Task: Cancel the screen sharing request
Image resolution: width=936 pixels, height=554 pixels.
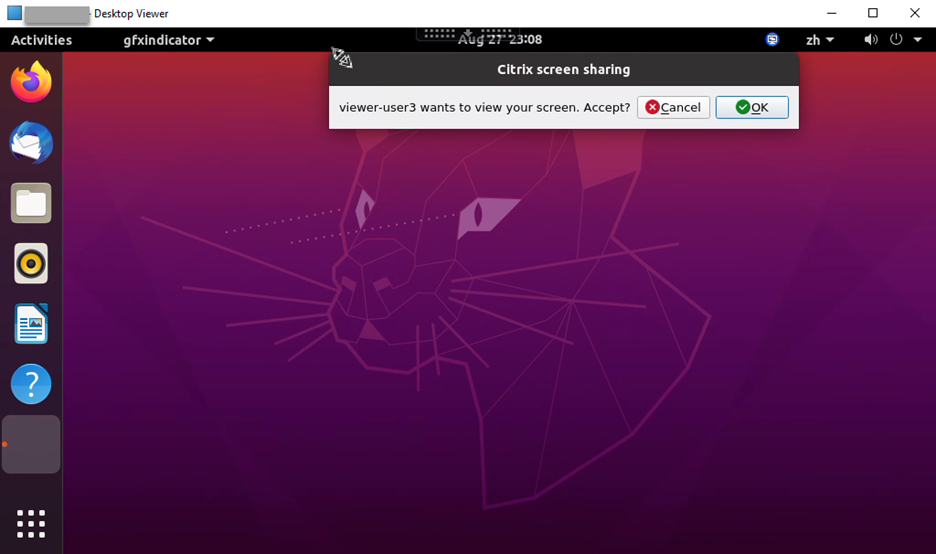Action: click(x=673, y=107)
